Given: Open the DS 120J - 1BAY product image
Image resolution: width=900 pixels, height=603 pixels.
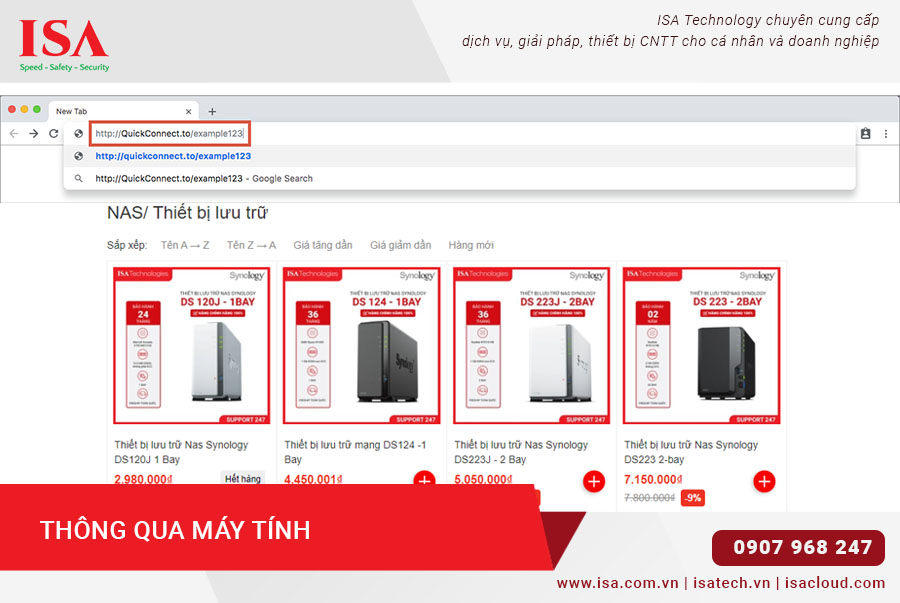Looking at the screenshot, I should point(191,345).
